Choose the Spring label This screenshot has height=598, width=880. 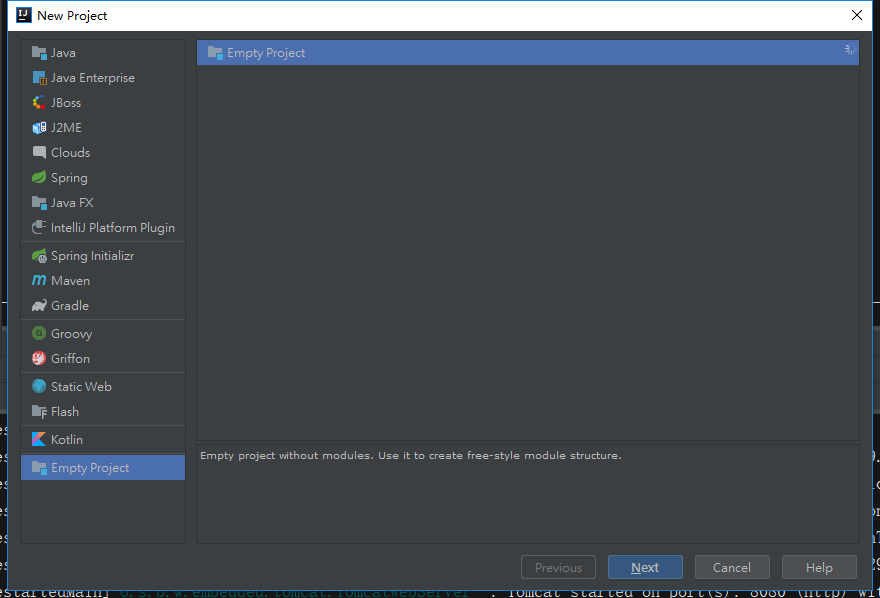[69, 178]
